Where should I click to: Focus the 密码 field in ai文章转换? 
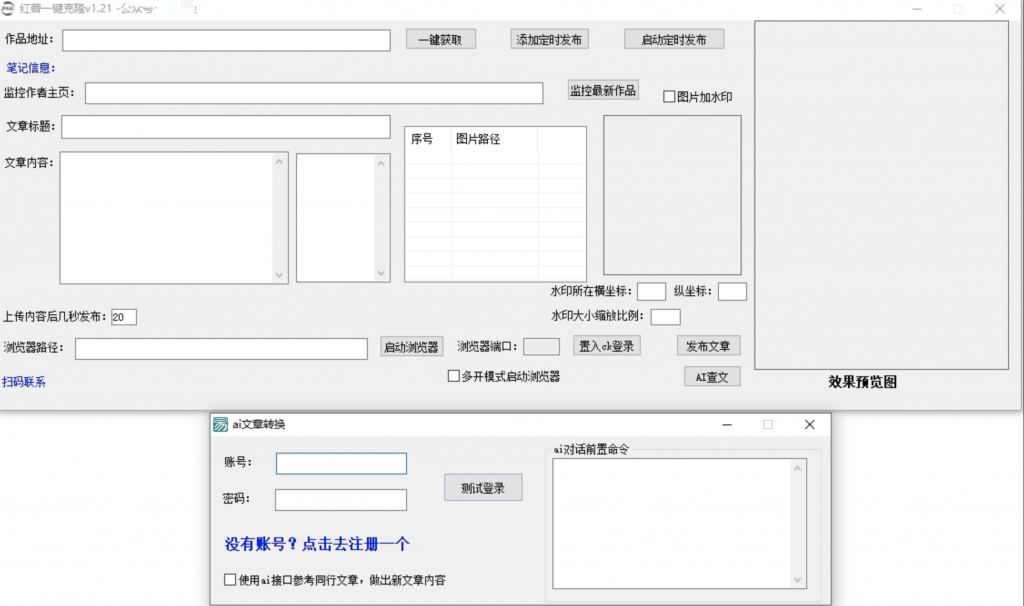[341, 500]
